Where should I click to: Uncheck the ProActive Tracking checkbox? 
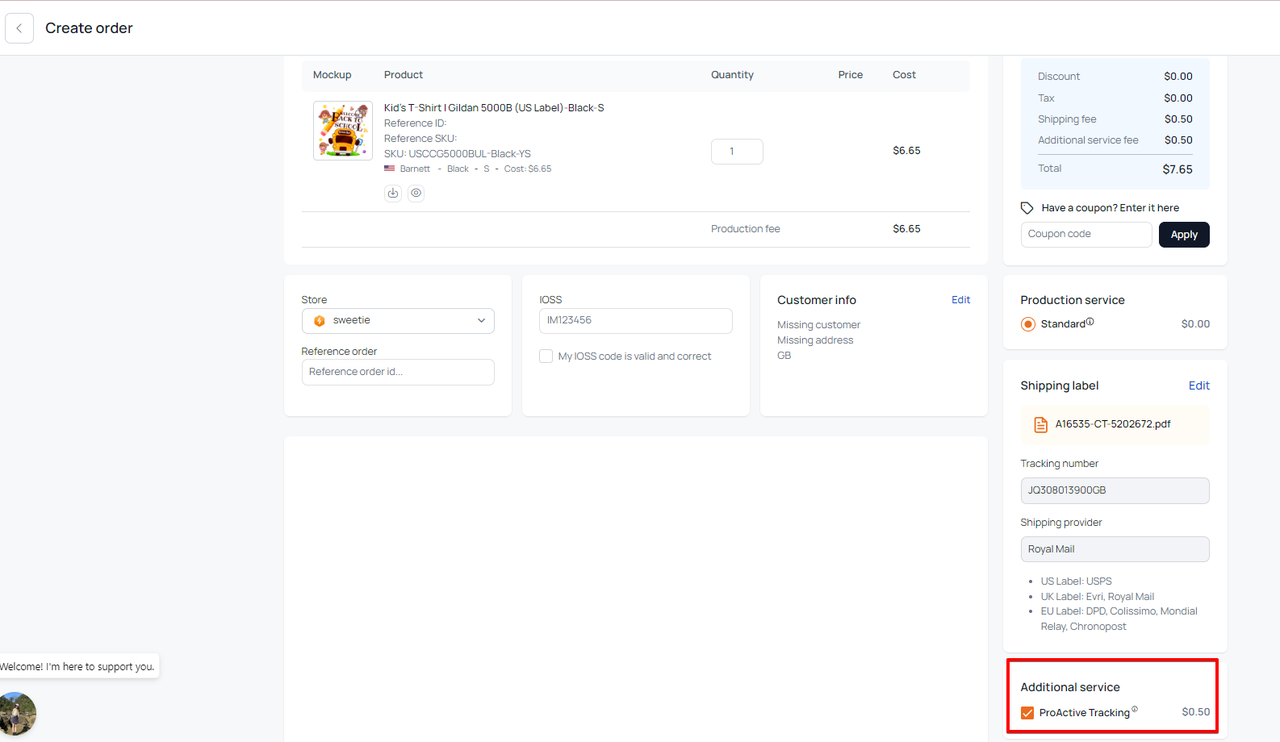click(x=1027, y=713)
